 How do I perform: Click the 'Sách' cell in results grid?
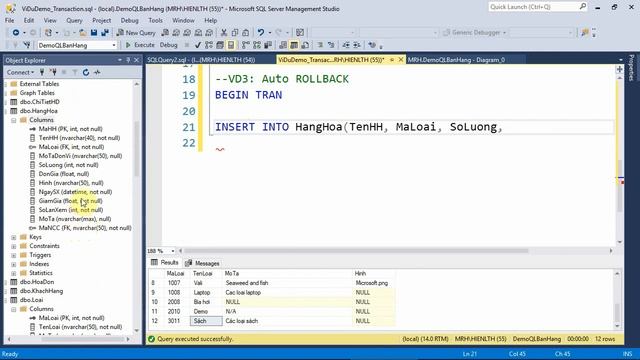tap(206, 321)
